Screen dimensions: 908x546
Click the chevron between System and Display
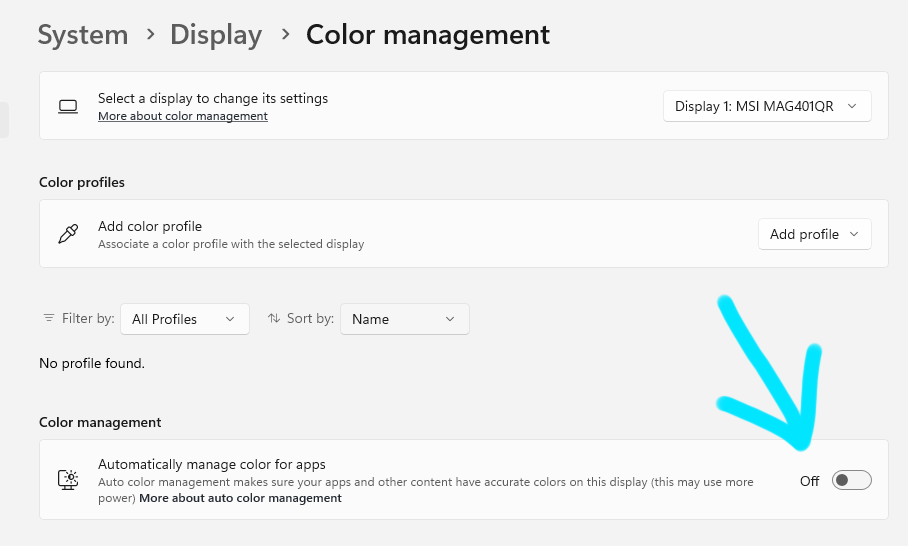click(x=150, y=34)
